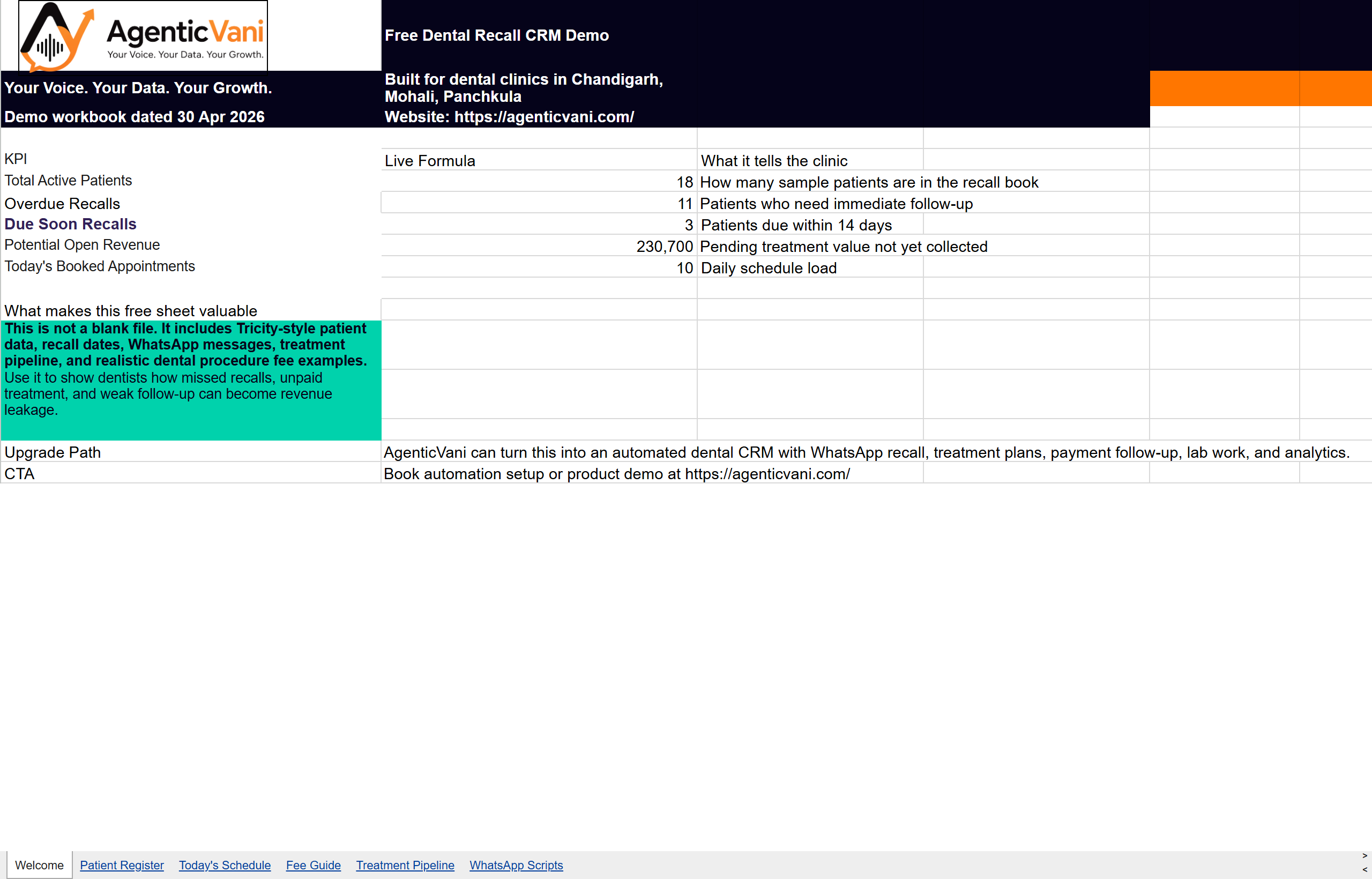This screenshot has height=879, width=1372.
Task: Switch to Today's Schedule sheet tab
Action: [225, 865]
